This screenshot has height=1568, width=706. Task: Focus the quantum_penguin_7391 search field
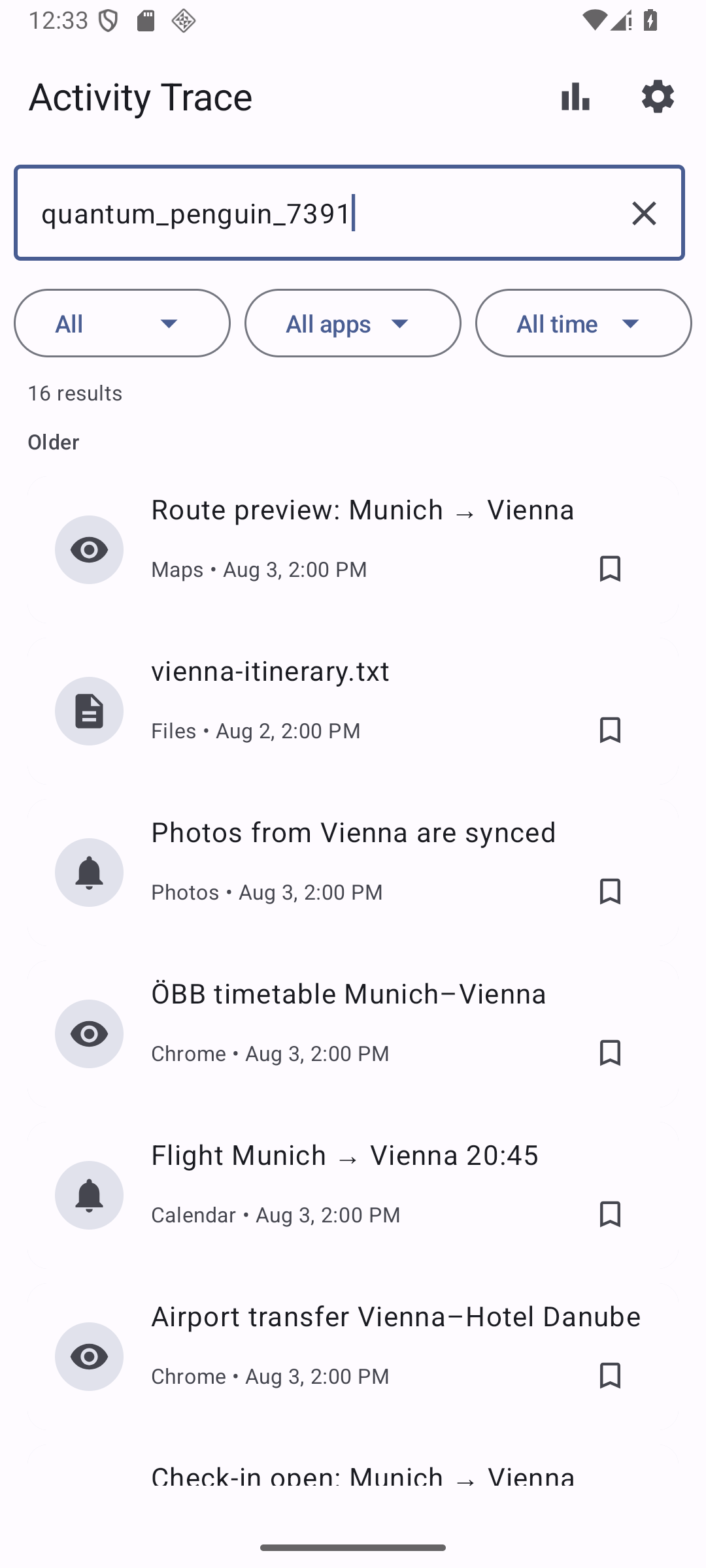click(349, 213)
